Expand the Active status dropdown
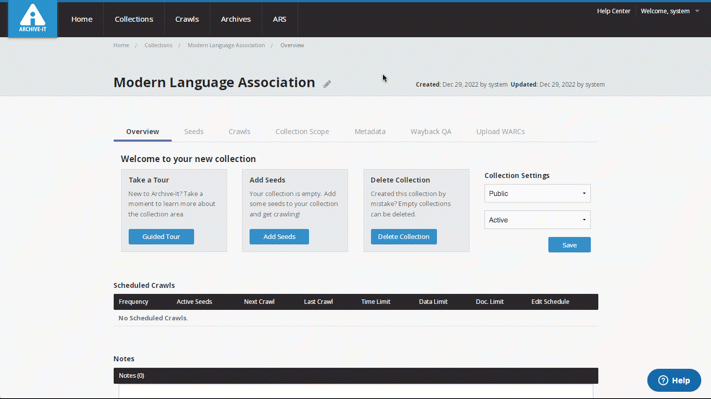This screenshot has height=399, width=711. (537, 220)
